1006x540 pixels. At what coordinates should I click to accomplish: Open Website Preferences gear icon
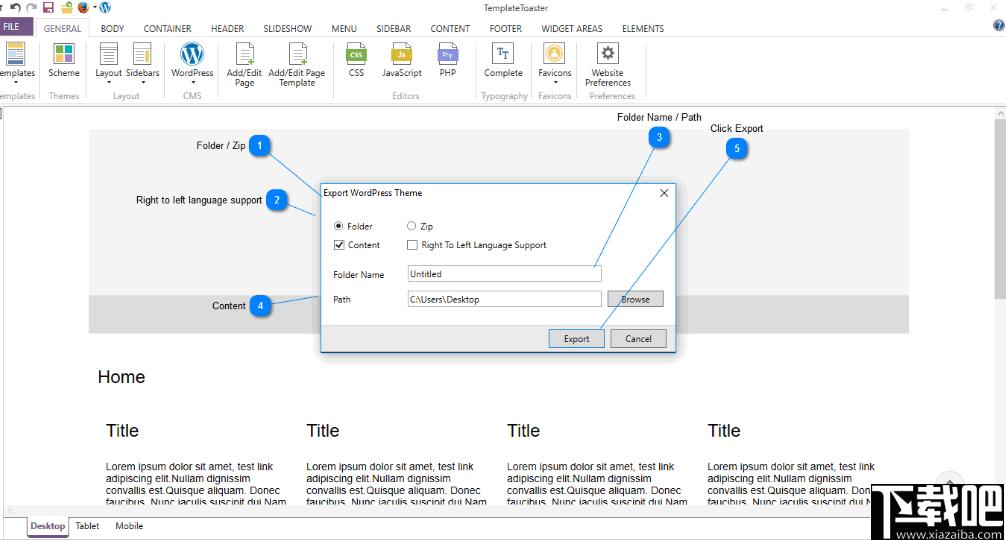[x=608, y=53]
